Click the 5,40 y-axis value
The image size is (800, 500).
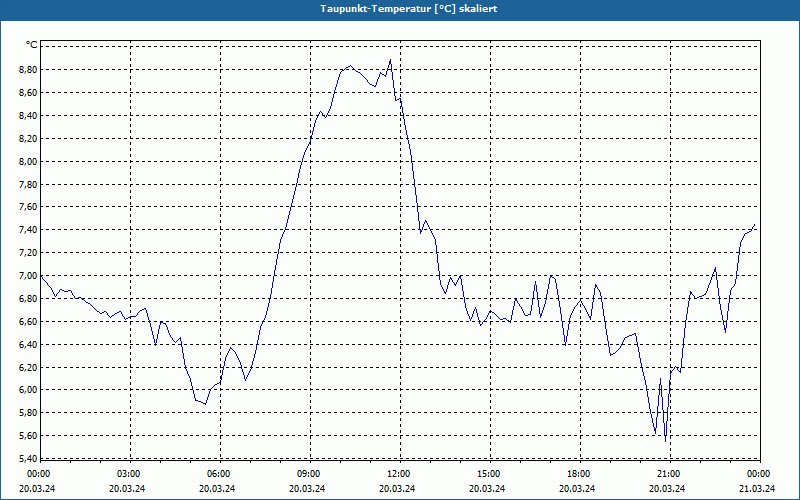pyautogui.click(x=28, y=458)
